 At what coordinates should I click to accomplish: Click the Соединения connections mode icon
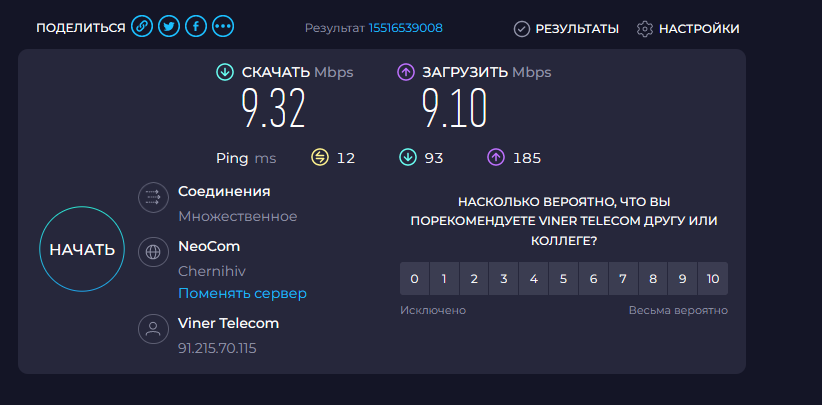point(153,198)
